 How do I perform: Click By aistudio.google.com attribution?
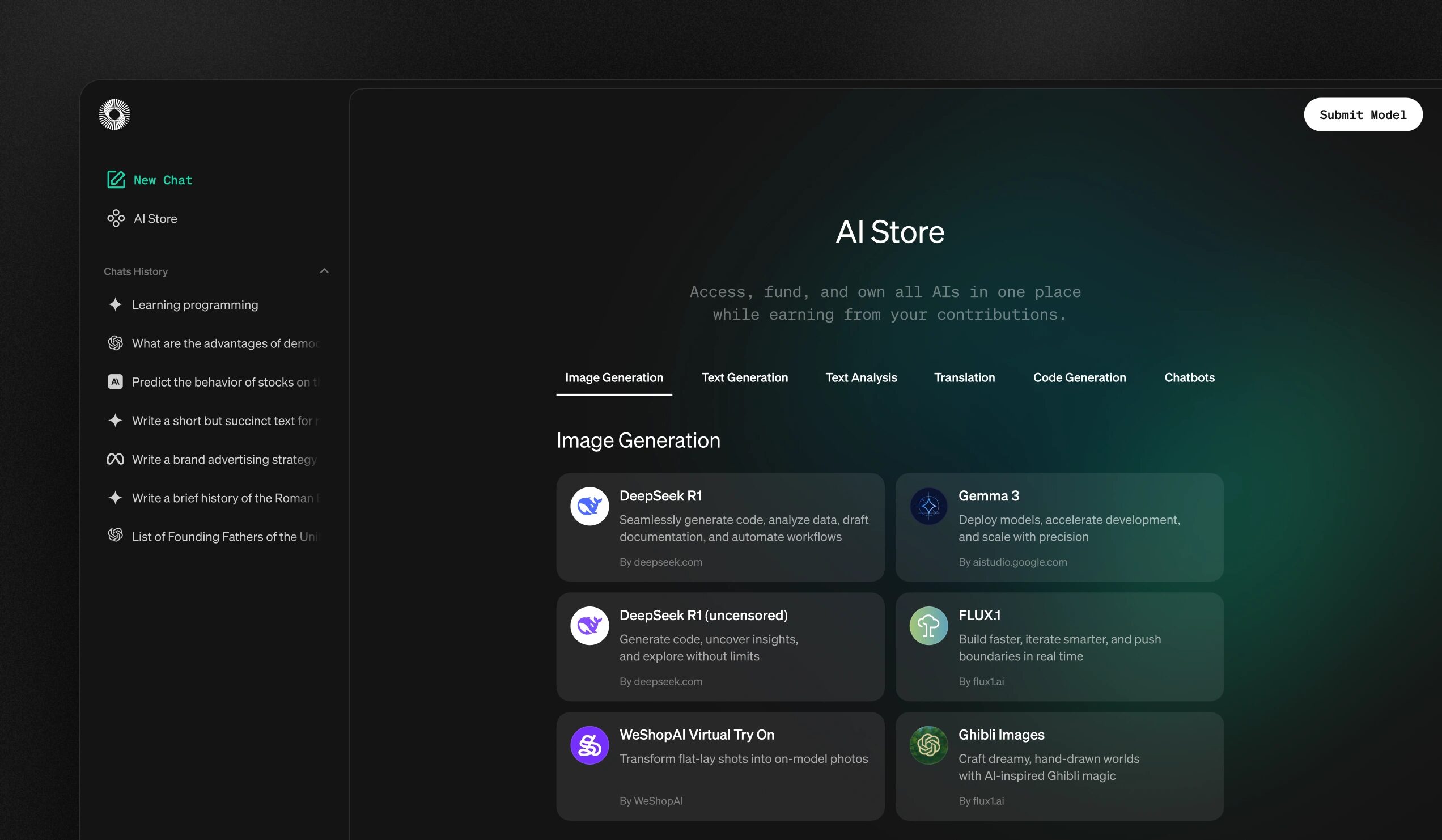click(x=1012, y=562)
